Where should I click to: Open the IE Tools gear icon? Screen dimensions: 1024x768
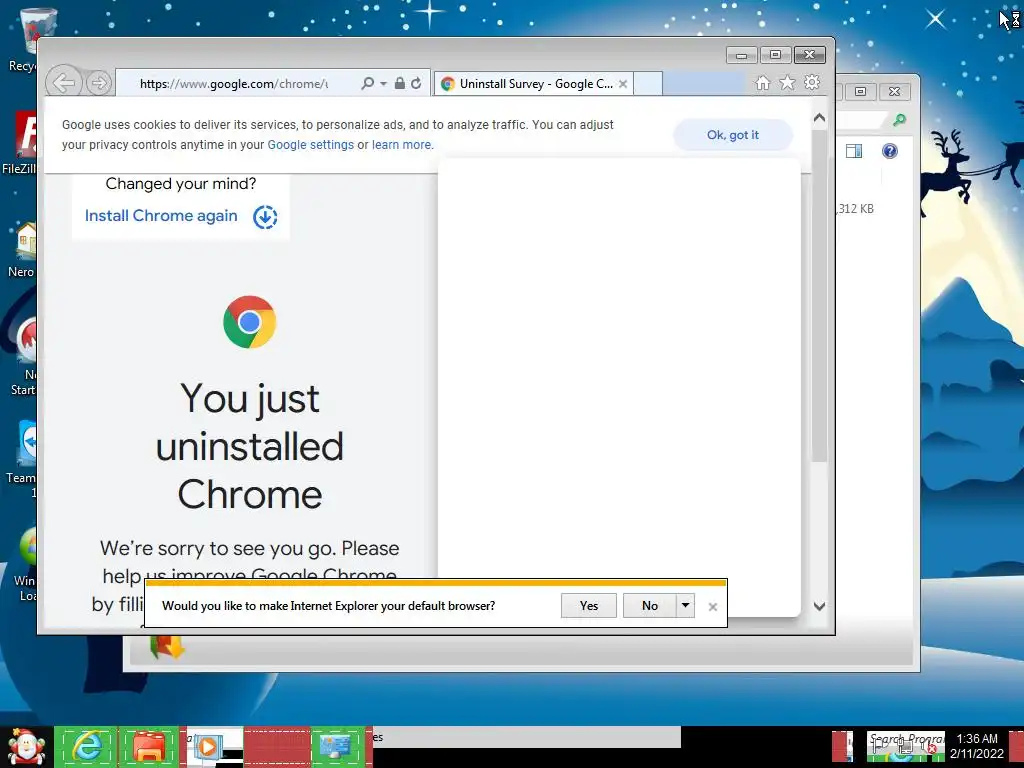(x=812, y=82)
